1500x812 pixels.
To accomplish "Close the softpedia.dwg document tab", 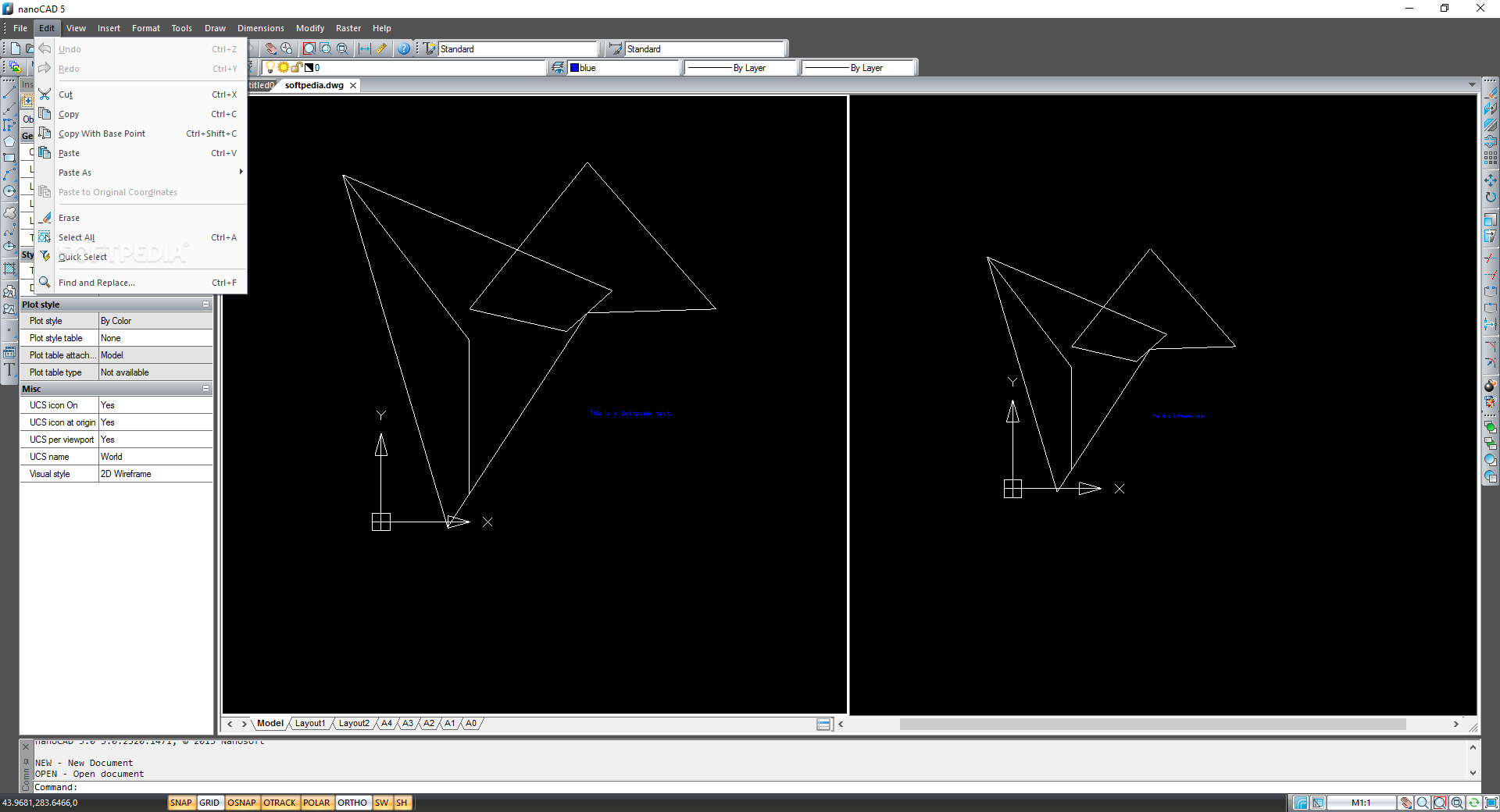I will click(353, 86).
